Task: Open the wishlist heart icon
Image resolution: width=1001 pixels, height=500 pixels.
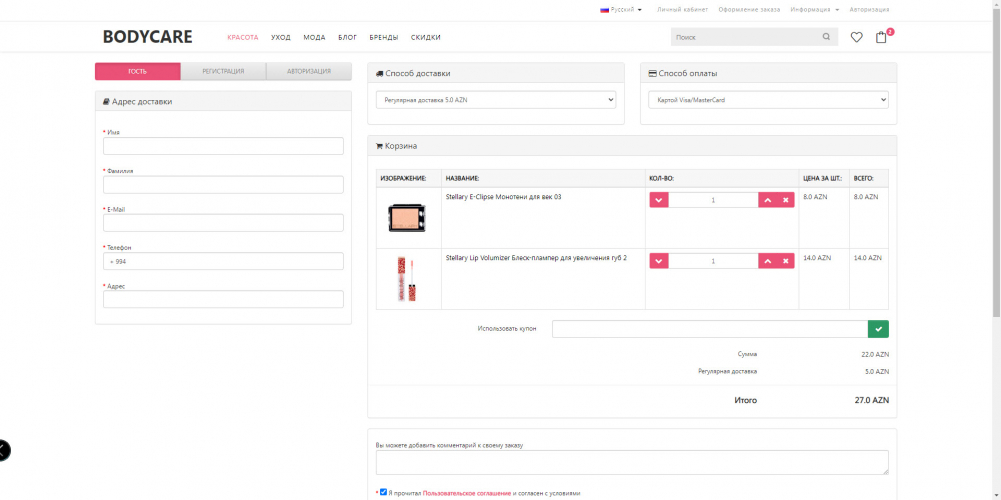Action: pos(856,38)
